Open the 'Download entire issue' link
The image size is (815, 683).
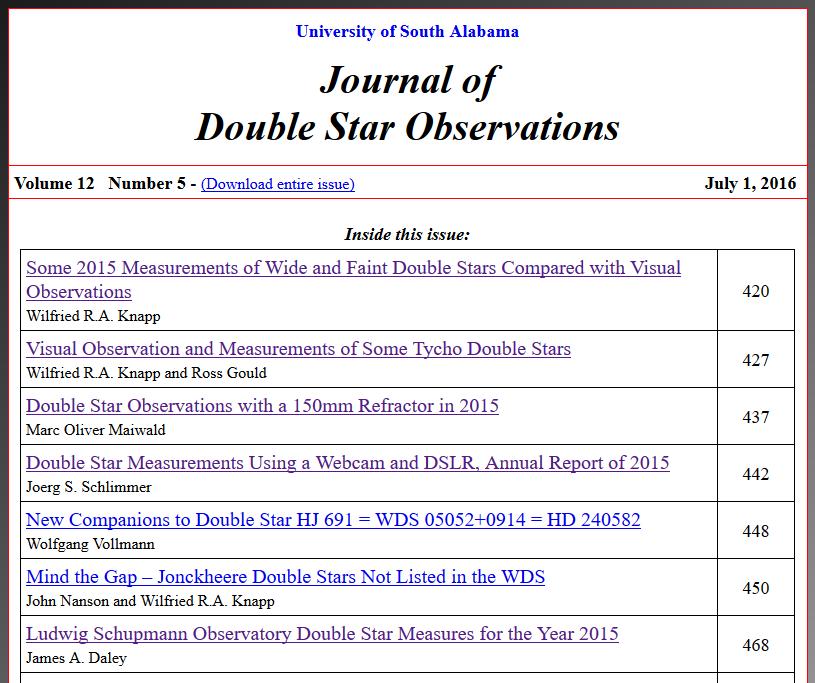click(278, 184)
